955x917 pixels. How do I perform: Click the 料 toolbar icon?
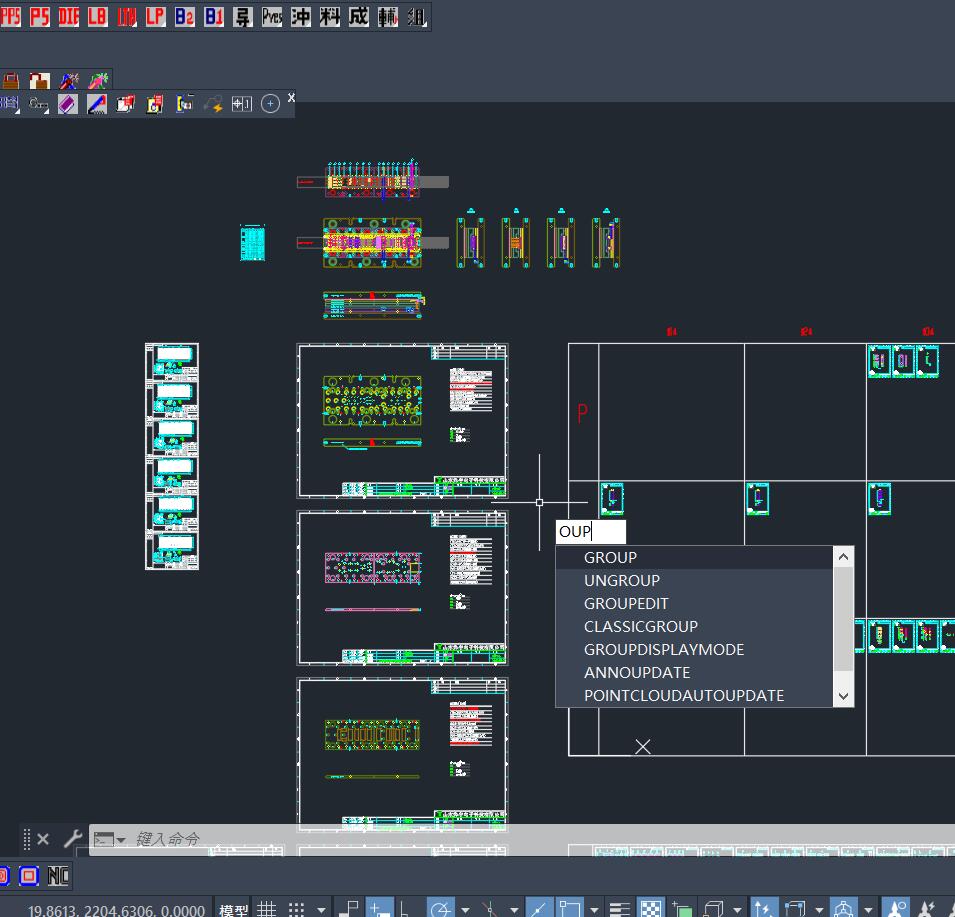pyautogui.click(x=329, y=16)
